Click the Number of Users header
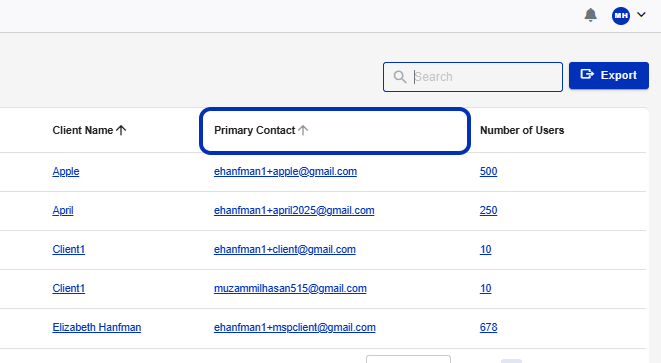Image resolution: width=661 pixels, height=363 pixels. click(522, 130)
